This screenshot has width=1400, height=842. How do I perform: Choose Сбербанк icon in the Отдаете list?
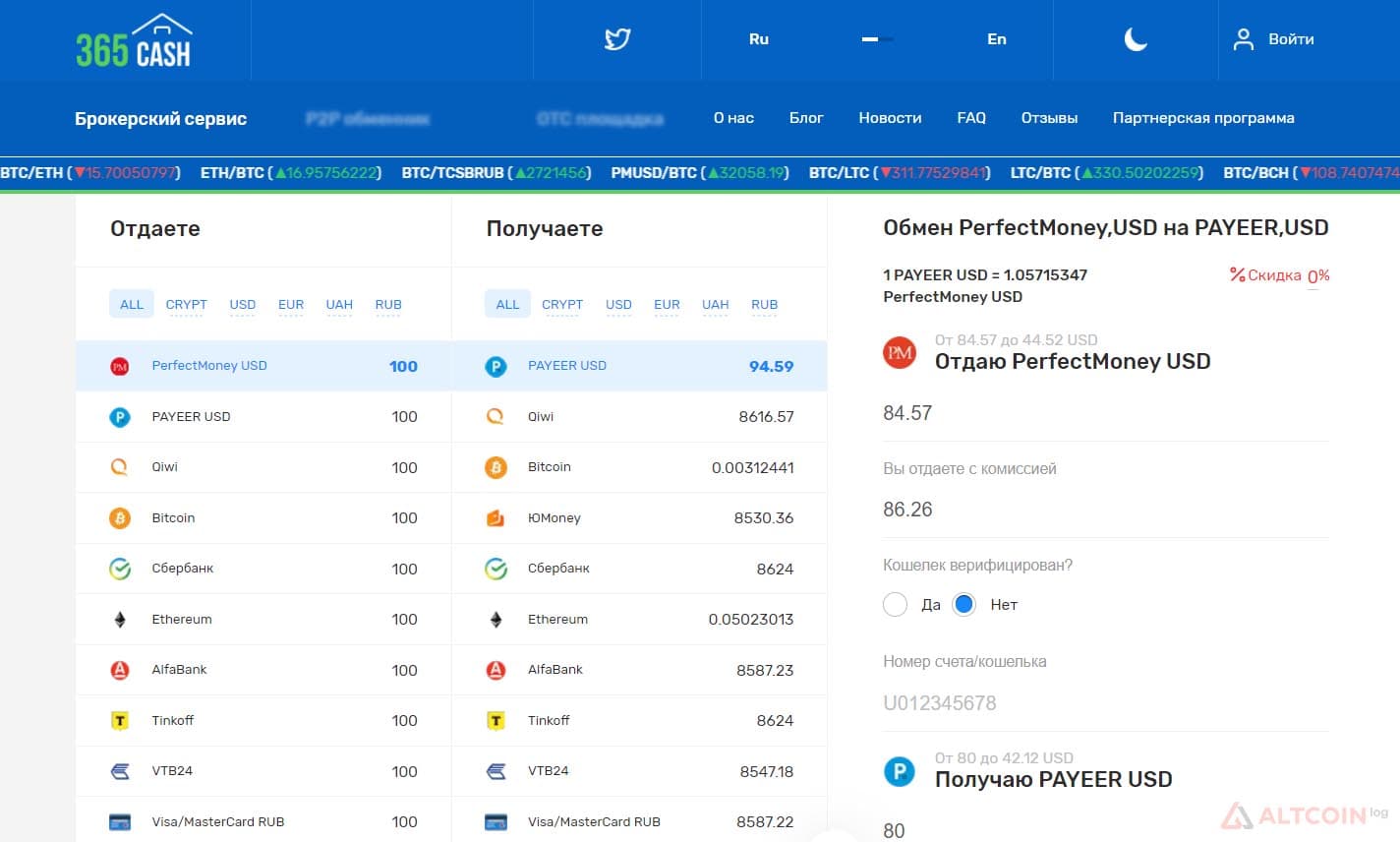point(120,569)
